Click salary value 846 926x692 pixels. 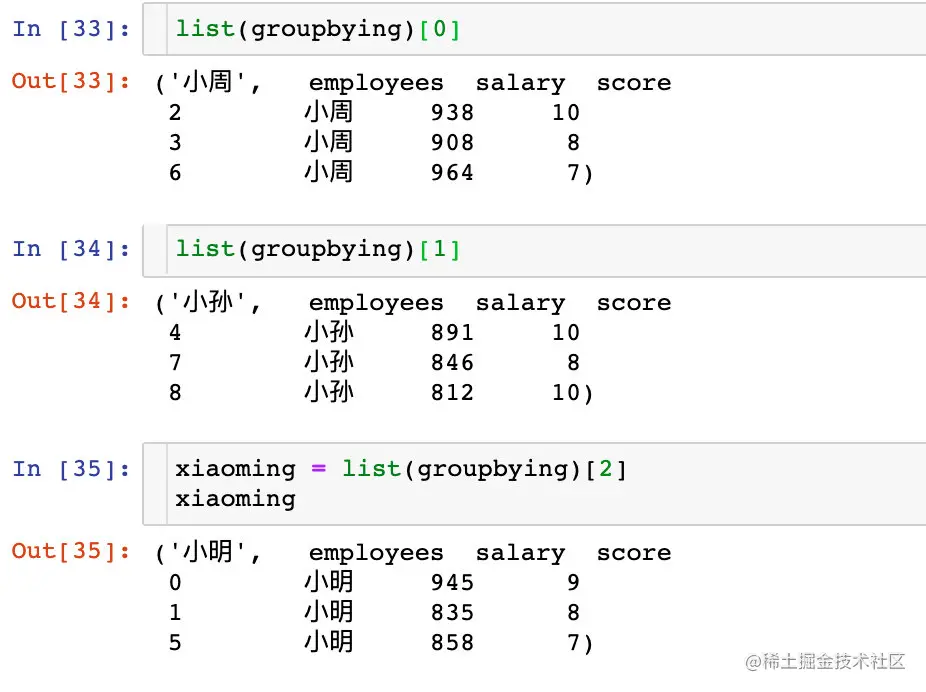click(452, 363)
